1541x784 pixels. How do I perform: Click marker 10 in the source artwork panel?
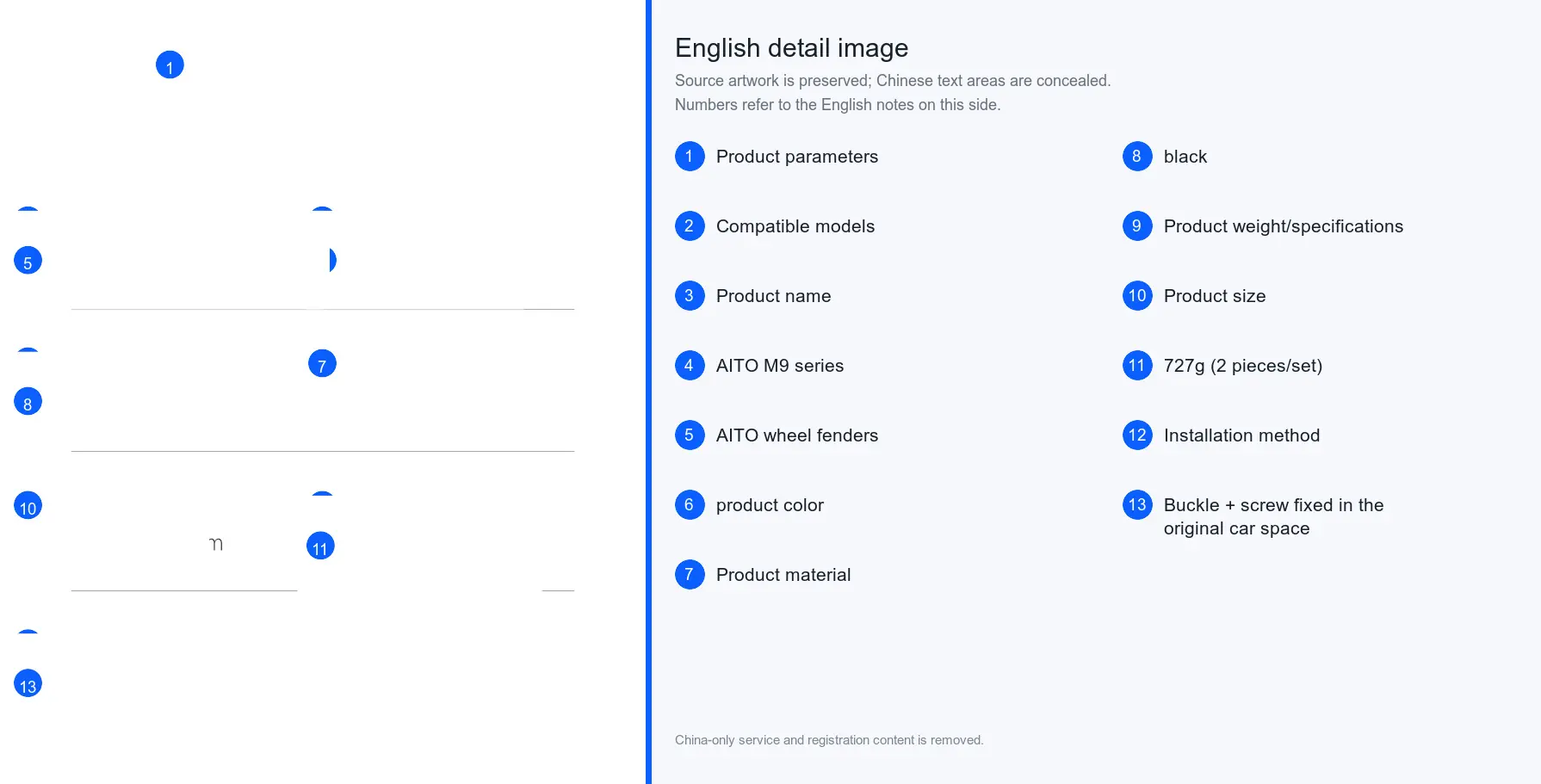(x=28, y=505)
